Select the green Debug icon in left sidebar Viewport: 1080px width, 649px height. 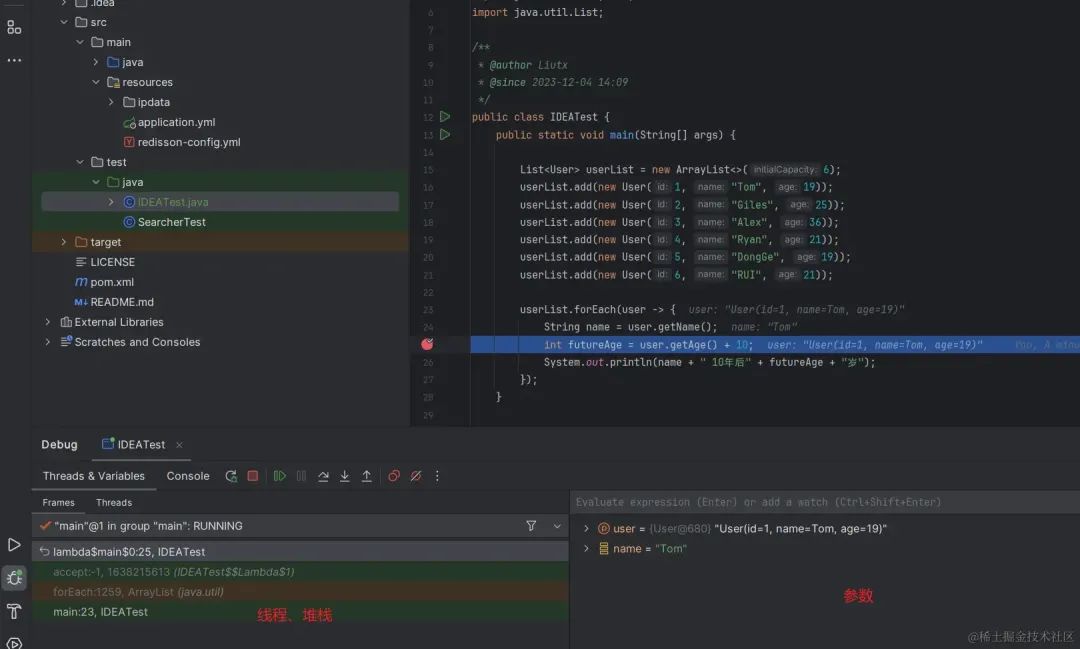(x=14, y=578)
